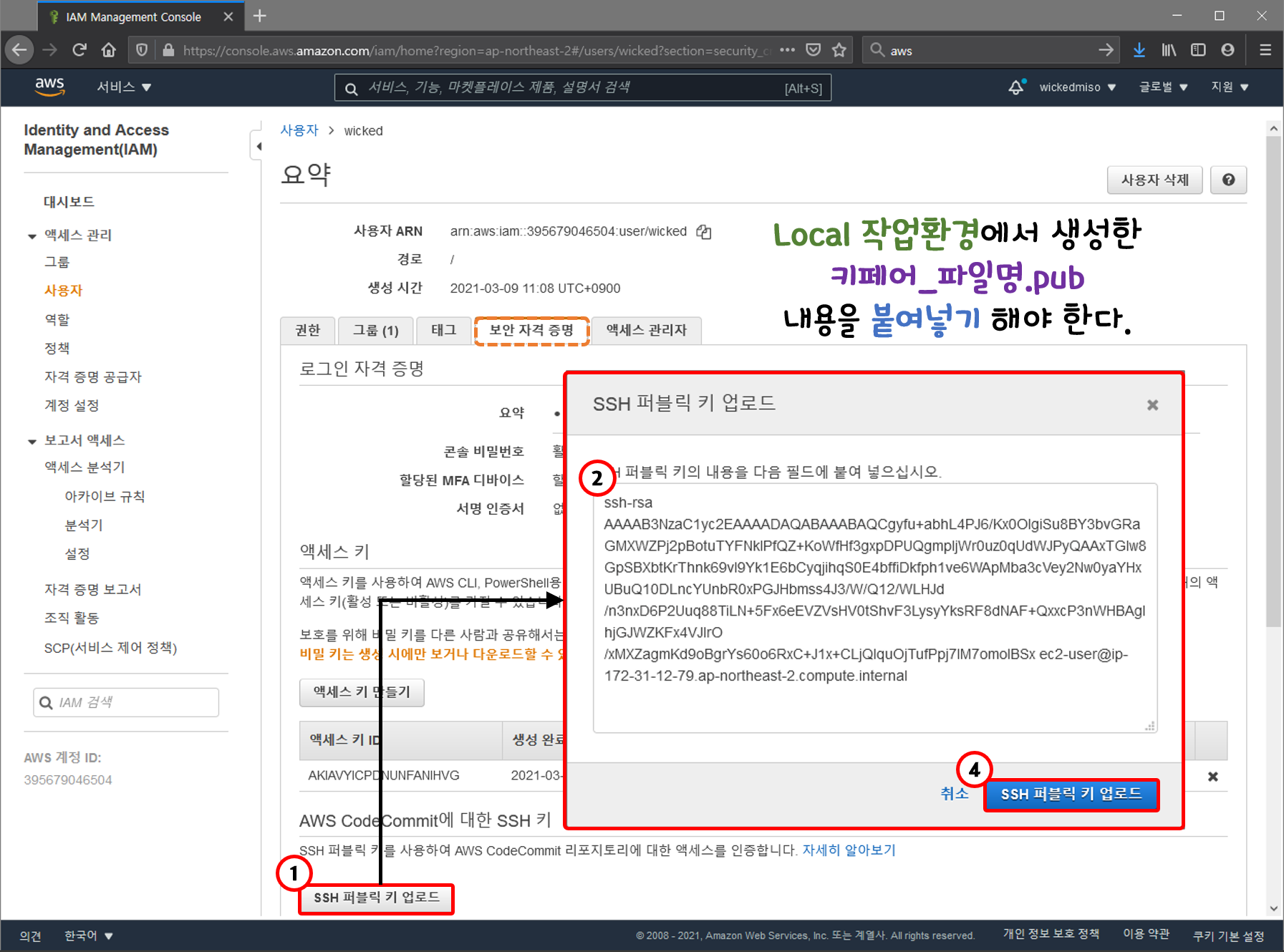This screenshot has height=952, width=1284.
Task: Open a new browser tab
Action: click(x=260, y=16)
